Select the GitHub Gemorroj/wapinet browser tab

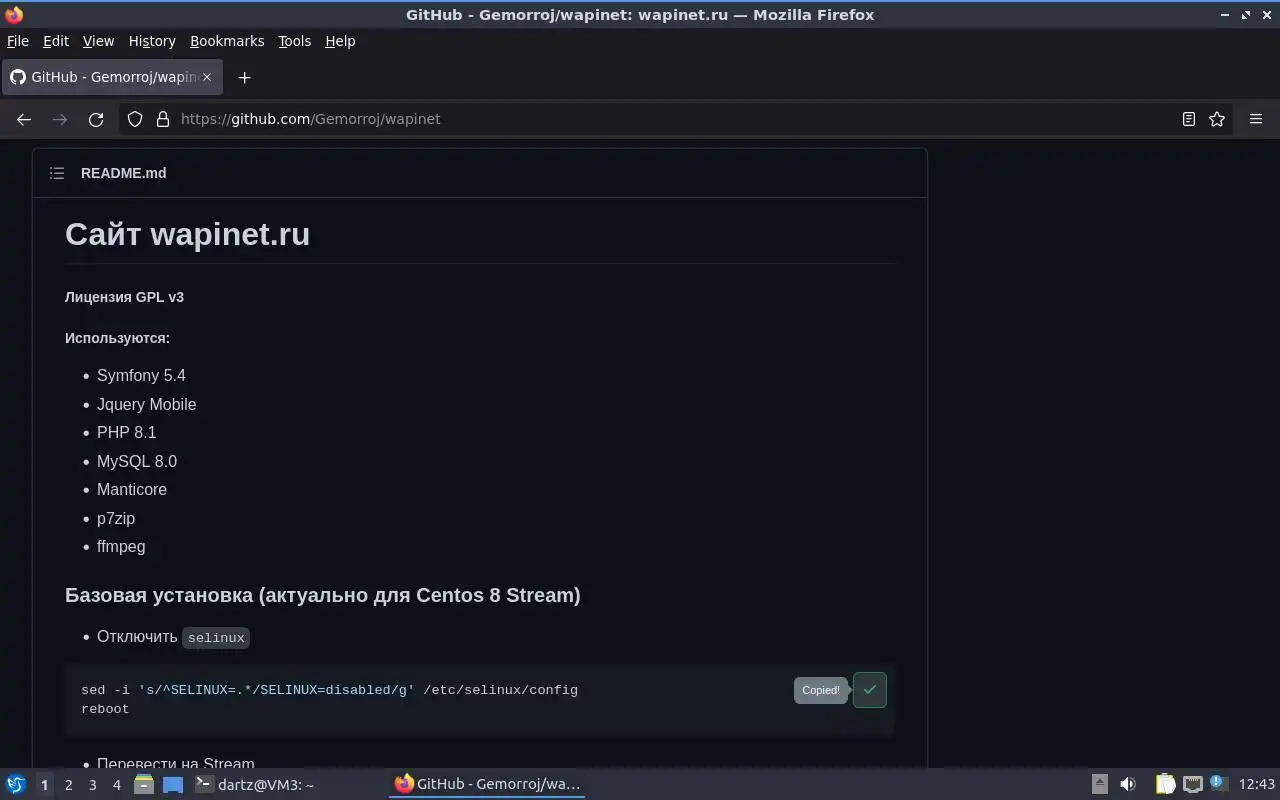coord(111,77)
